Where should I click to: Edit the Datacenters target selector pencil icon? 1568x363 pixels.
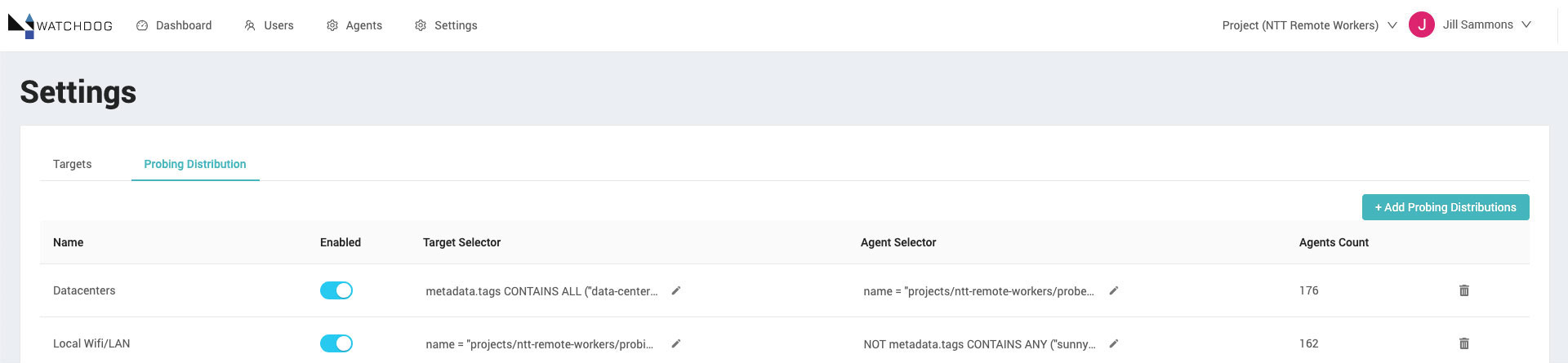click(676, 290)
